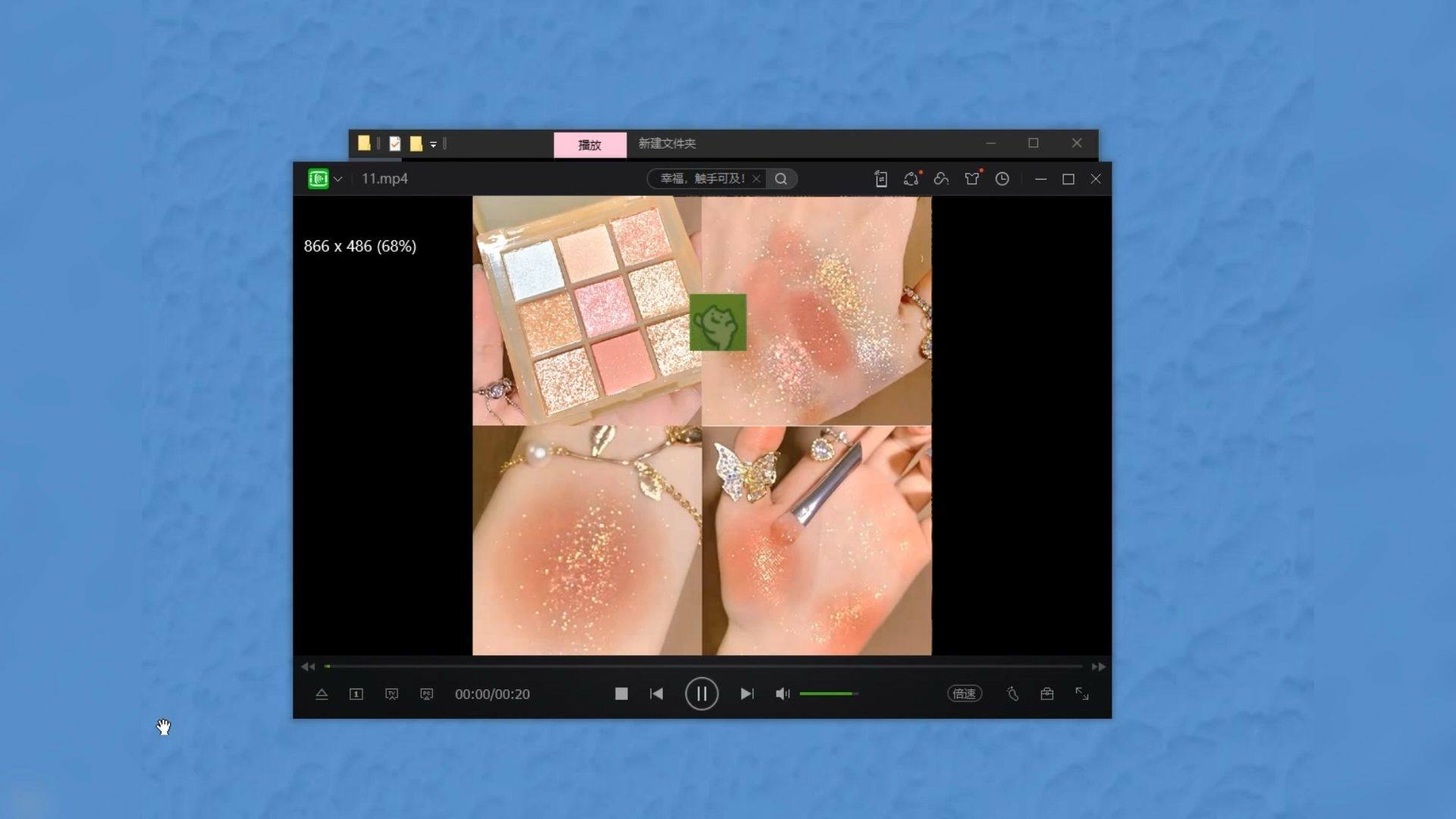The width and height of the screenshot is (1456, 819).
Task: Clear the search box text
Action: tap(756, 179)
